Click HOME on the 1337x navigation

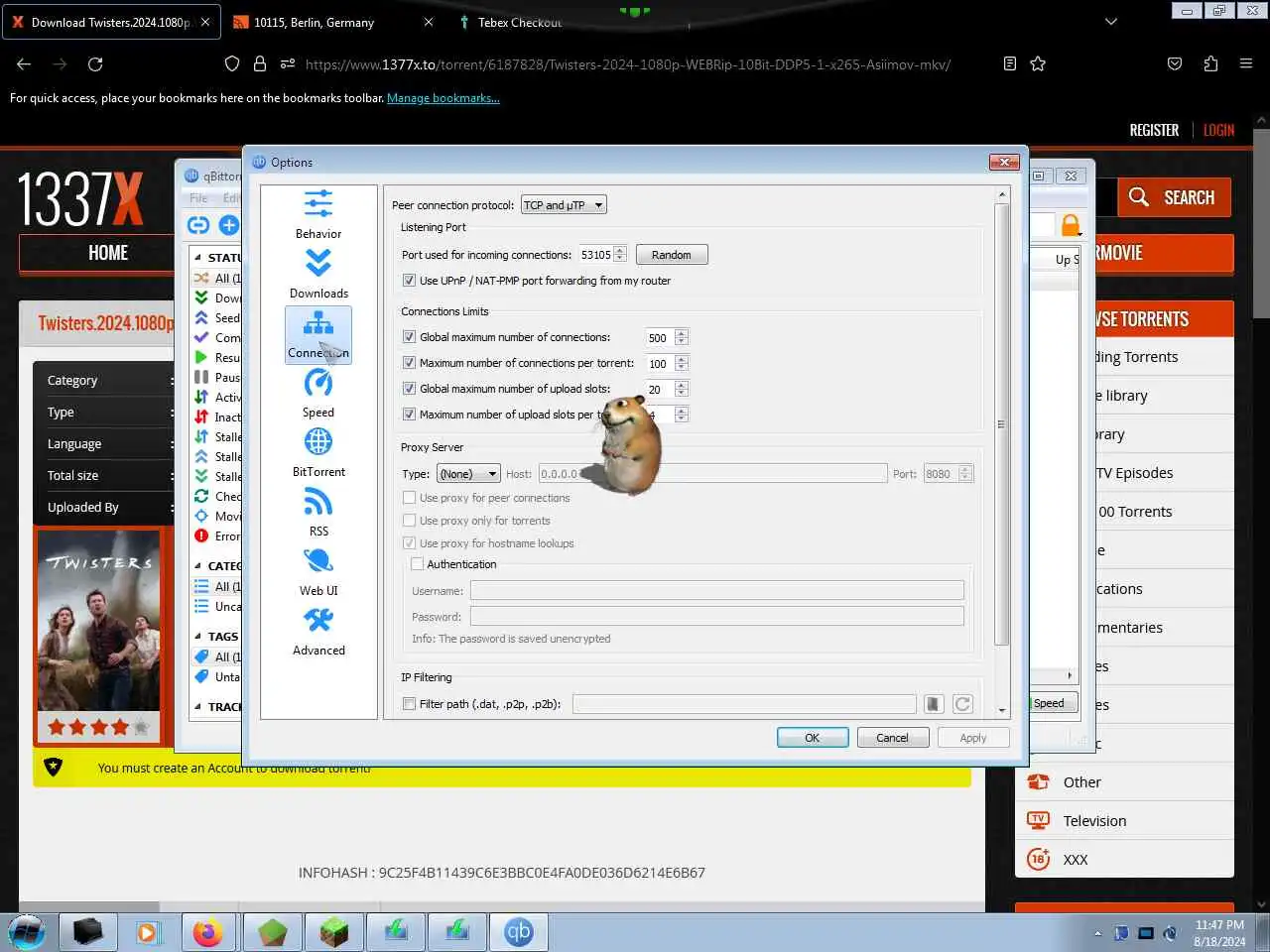108,253
